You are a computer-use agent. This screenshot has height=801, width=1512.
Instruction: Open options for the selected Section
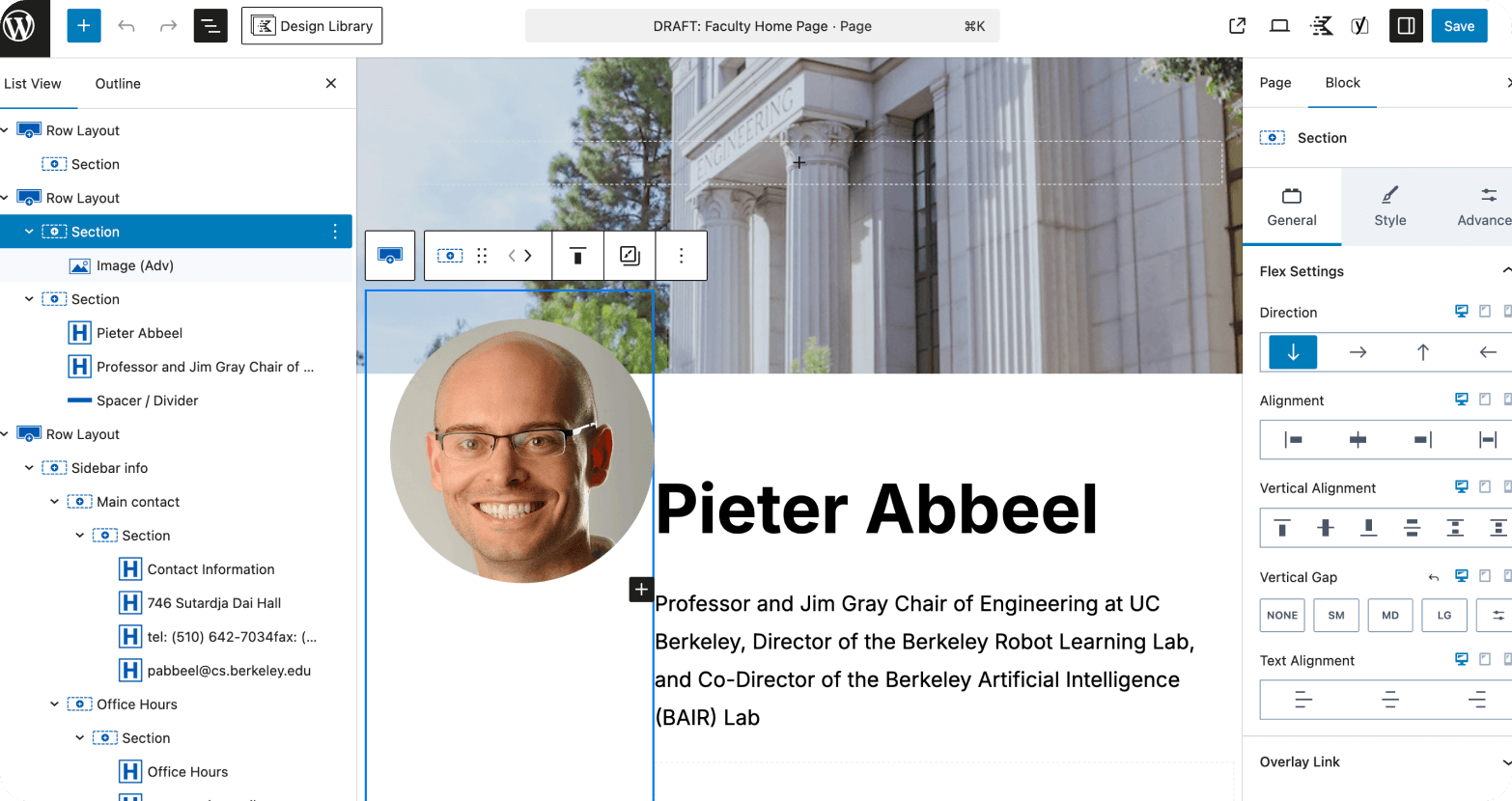tap(335, 232)
